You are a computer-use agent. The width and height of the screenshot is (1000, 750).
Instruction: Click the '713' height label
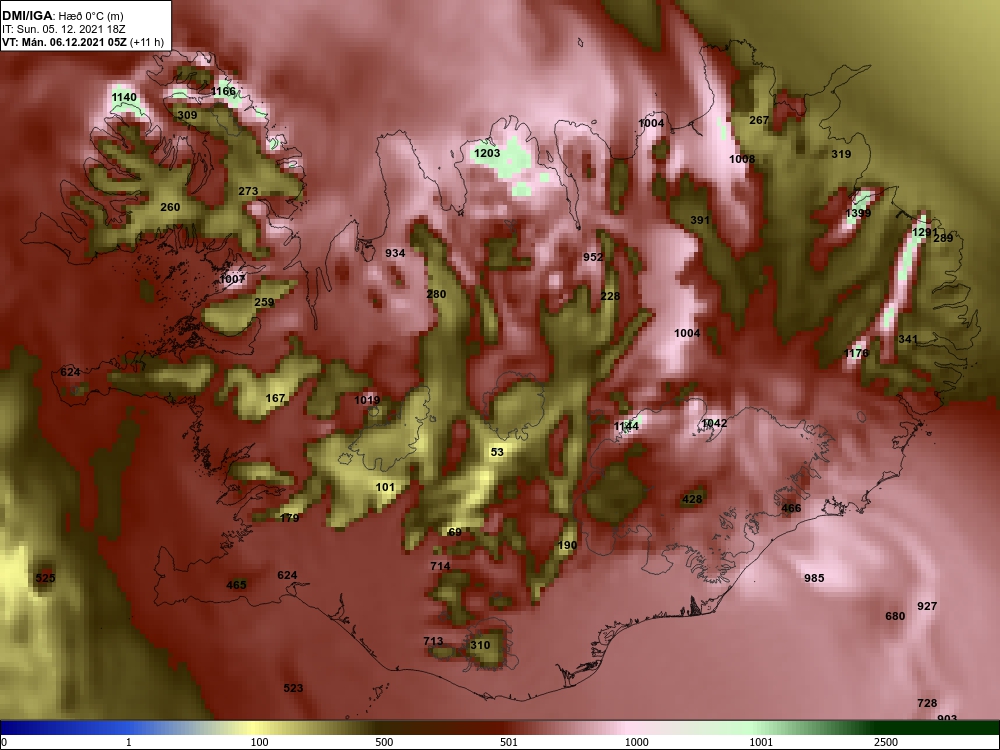433,642
